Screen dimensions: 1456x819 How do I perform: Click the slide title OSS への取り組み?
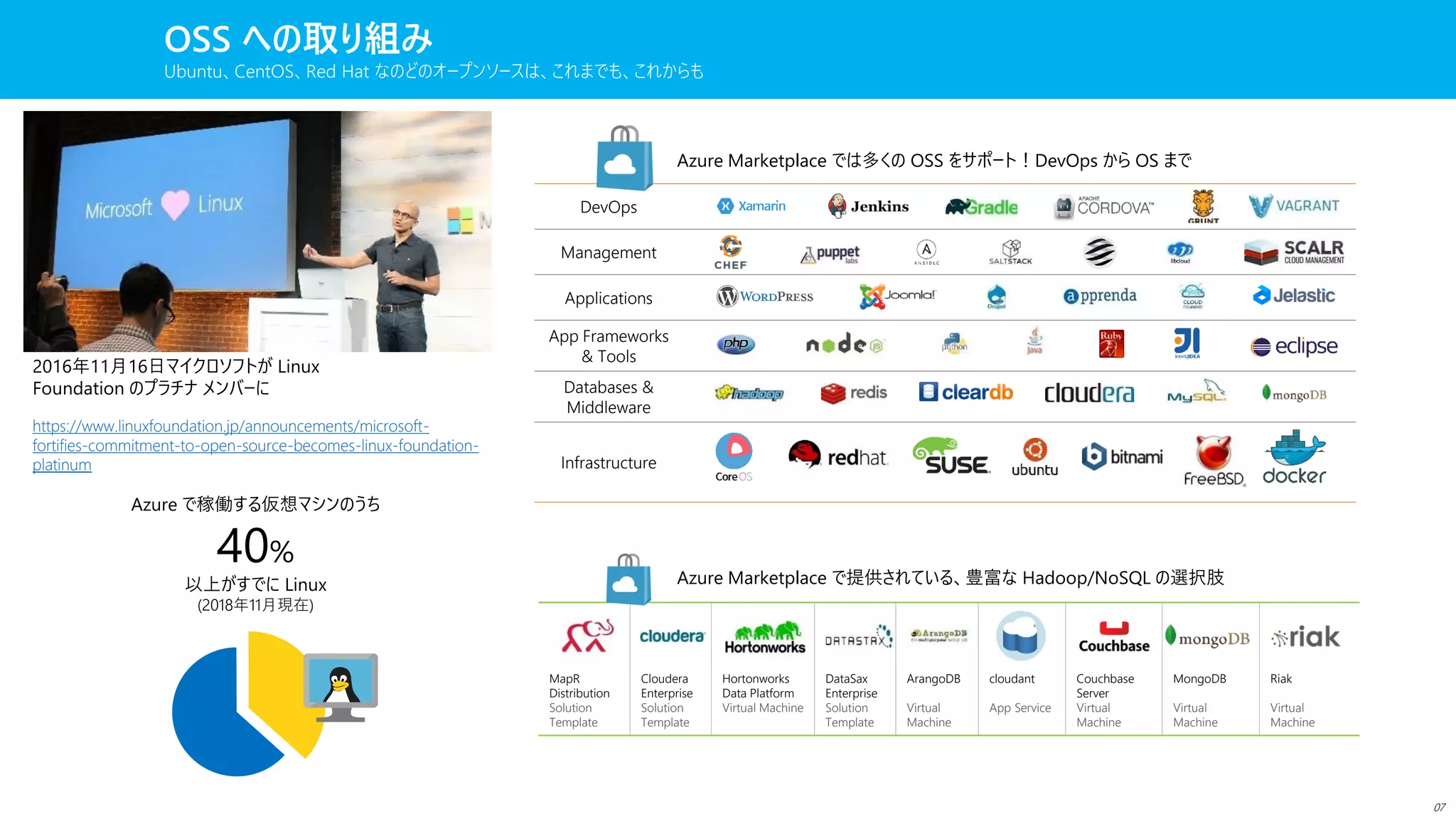(298, 38)
